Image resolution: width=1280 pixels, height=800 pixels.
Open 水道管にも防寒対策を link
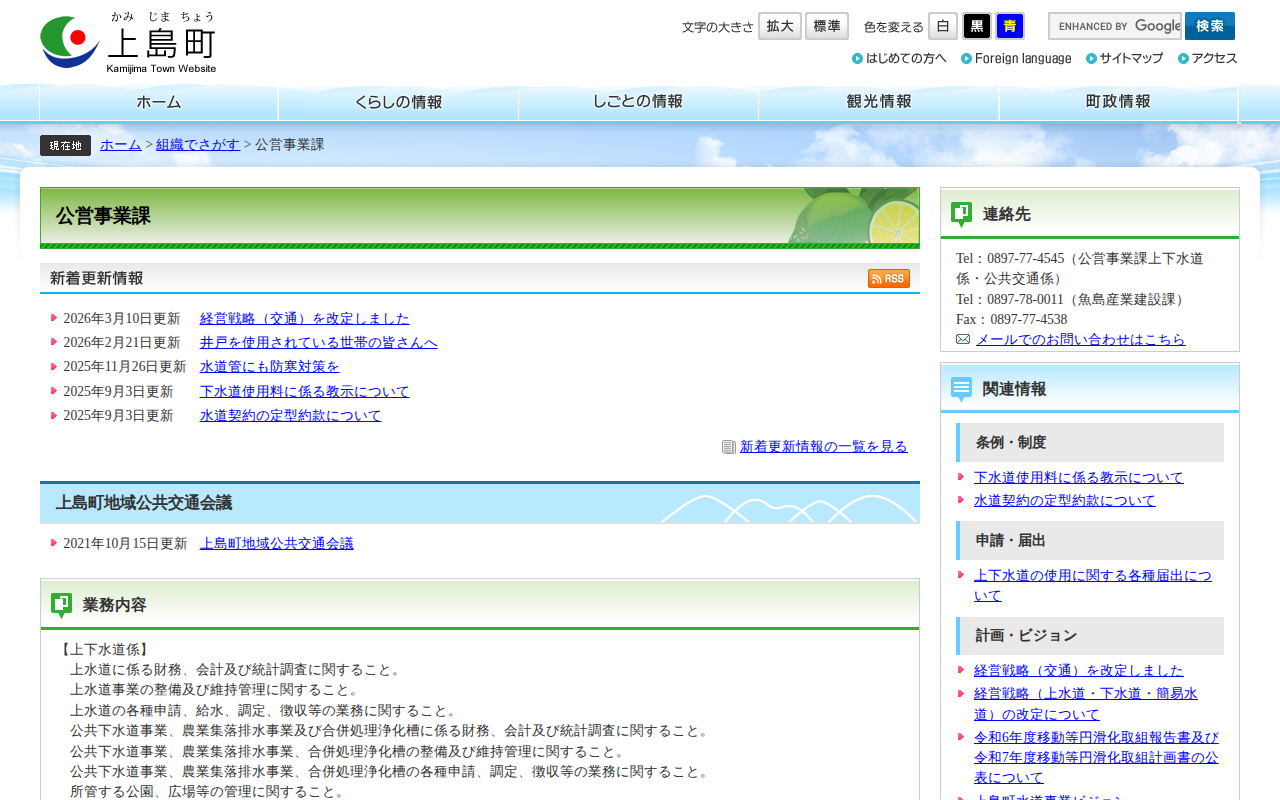tap(269, 367)
